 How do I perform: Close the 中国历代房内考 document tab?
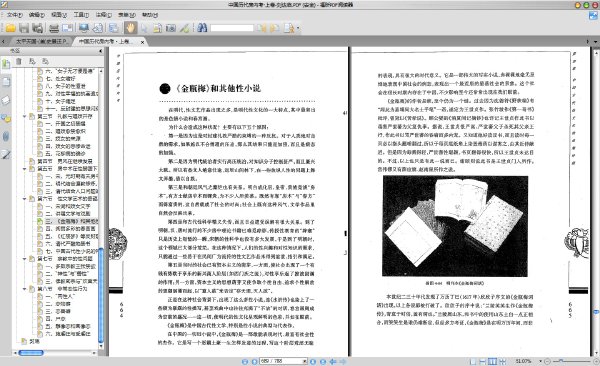142,42
